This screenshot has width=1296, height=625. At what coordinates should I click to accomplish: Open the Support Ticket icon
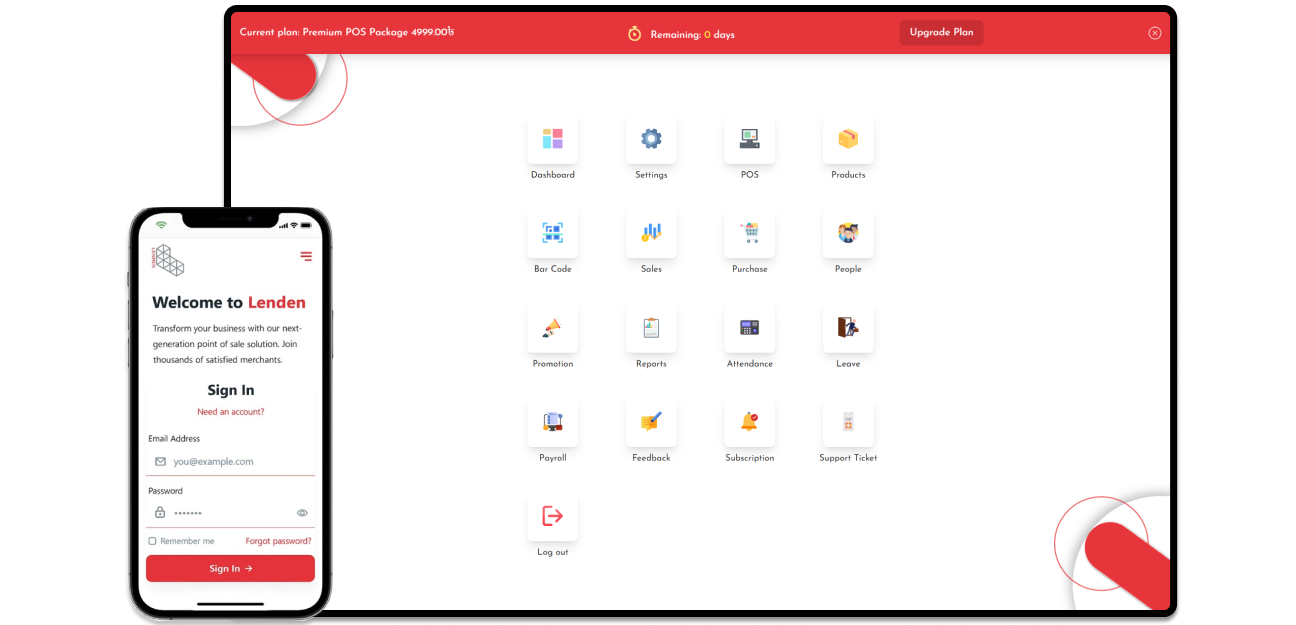(x=848, y=422)
